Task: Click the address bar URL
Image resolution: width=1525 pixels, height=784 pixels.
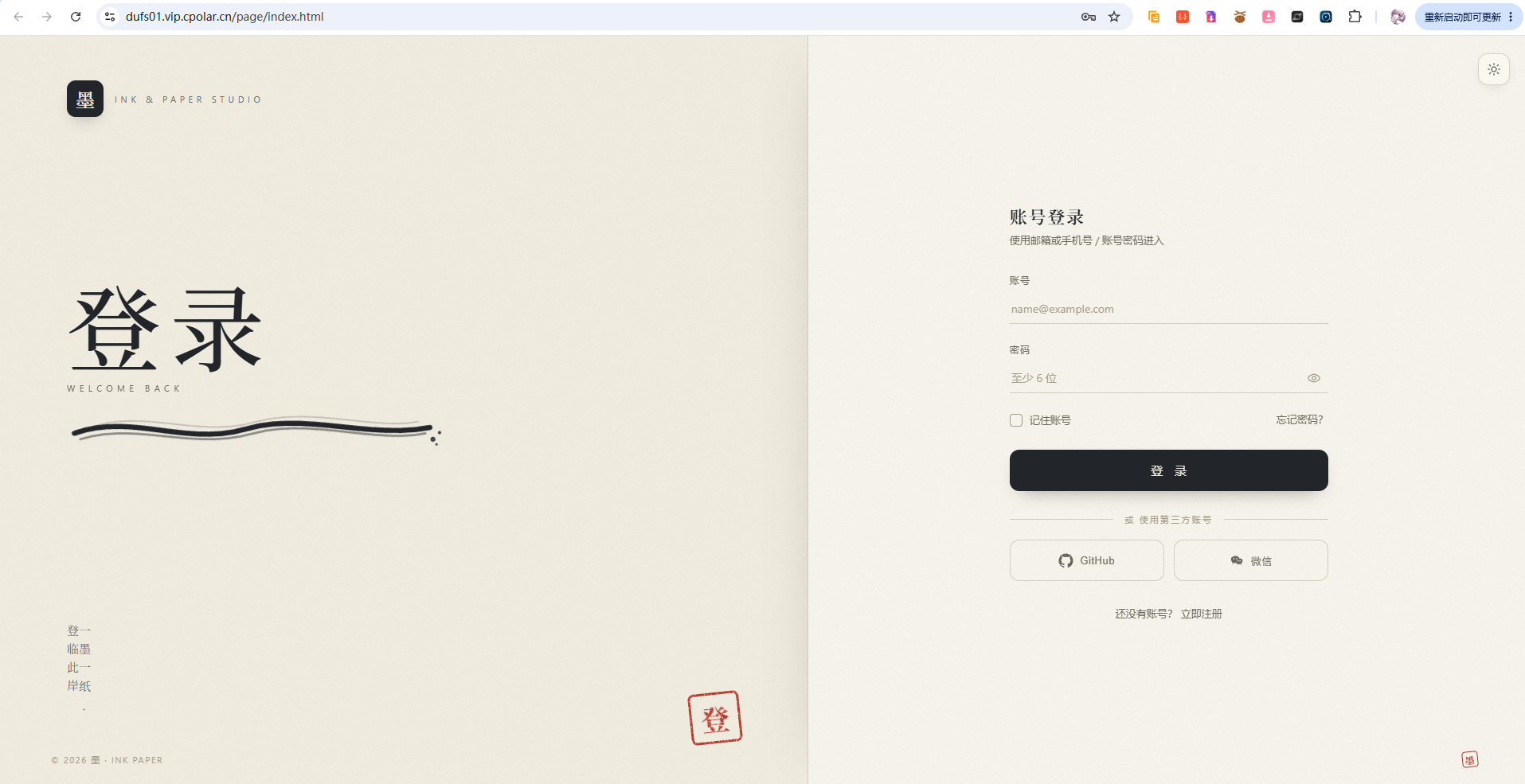Action: 225,17
